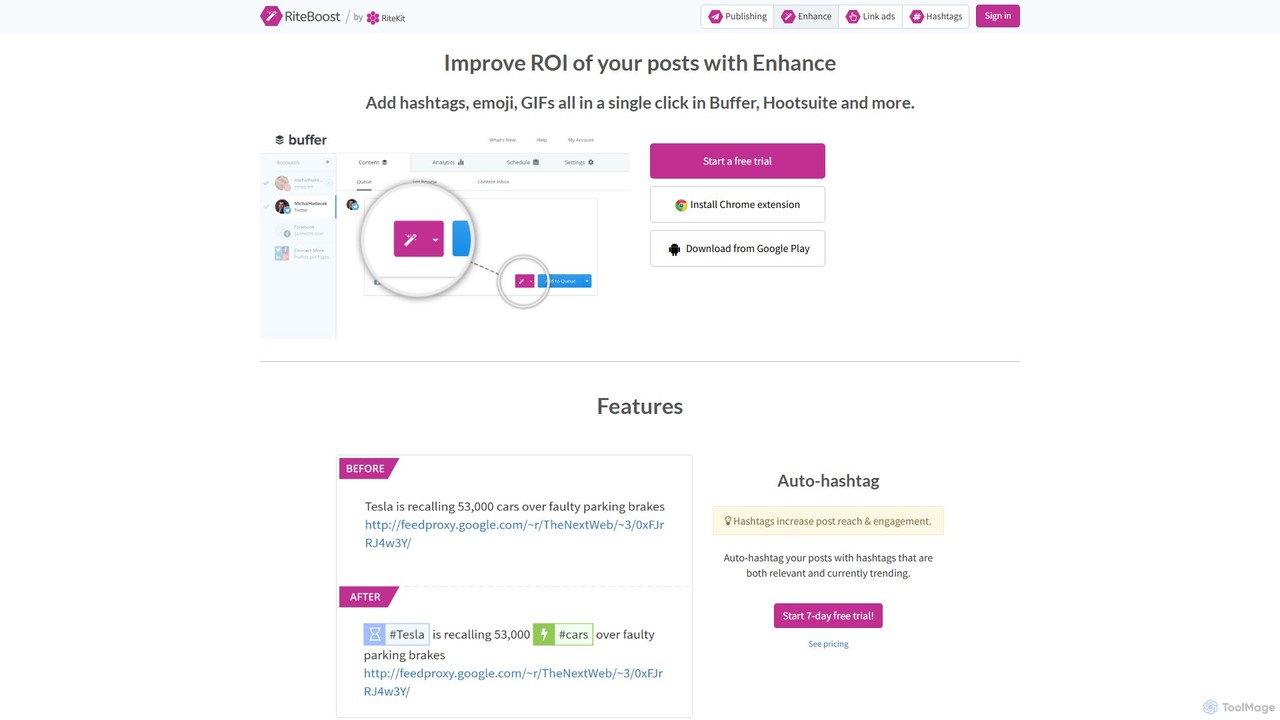Click the Hashtags hash icon in nav

point(916,16)
